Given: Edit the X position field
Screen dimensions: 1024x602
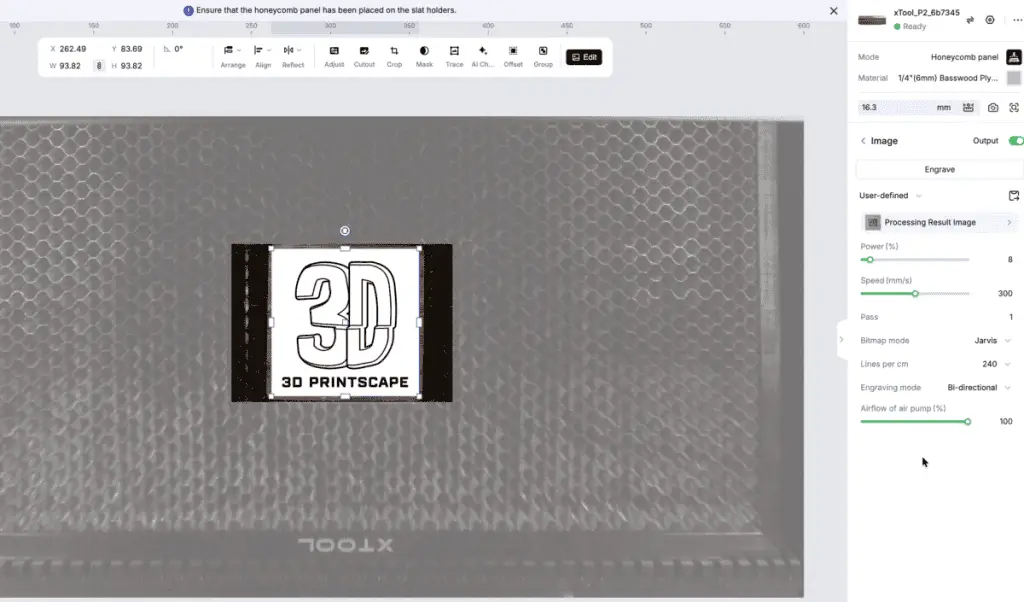Looking at the screenshot, I should click(72, 49).
